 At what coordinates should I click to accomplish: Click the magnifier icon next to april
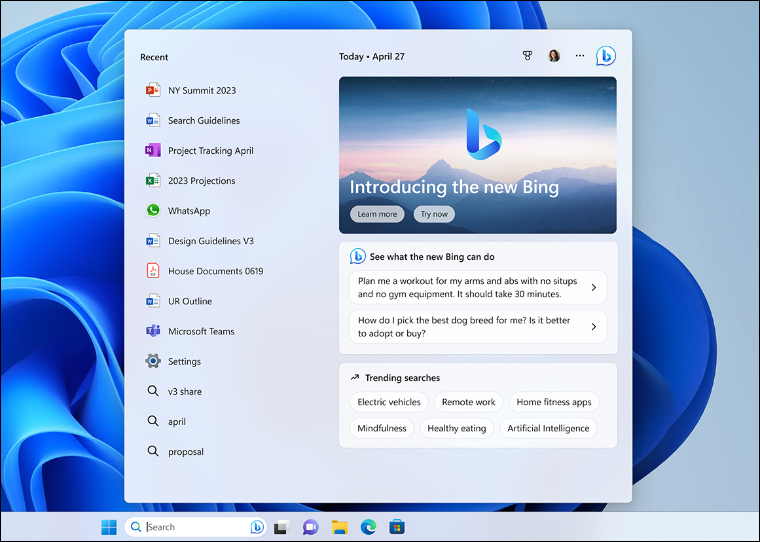[153, 421]
